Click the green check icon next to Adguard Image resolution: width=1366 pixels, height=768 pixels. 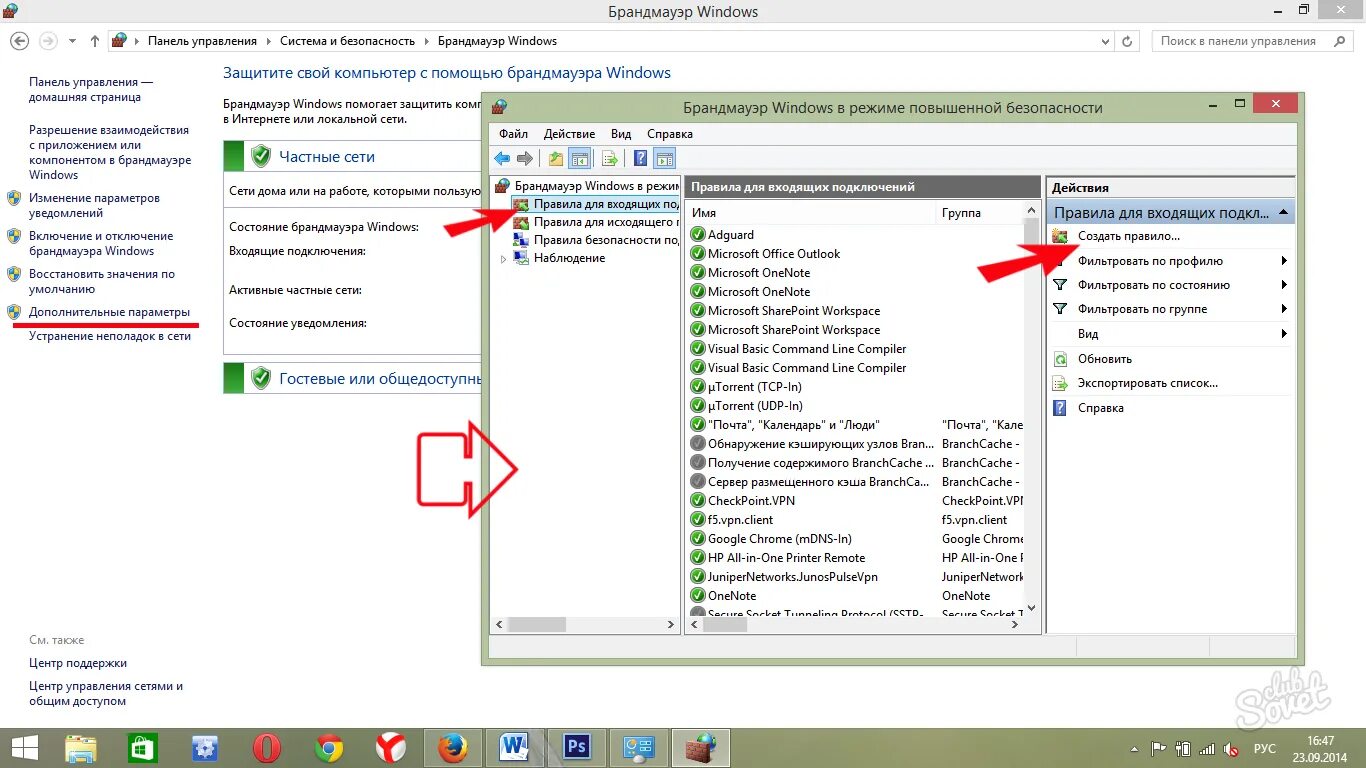click(698, 235)
